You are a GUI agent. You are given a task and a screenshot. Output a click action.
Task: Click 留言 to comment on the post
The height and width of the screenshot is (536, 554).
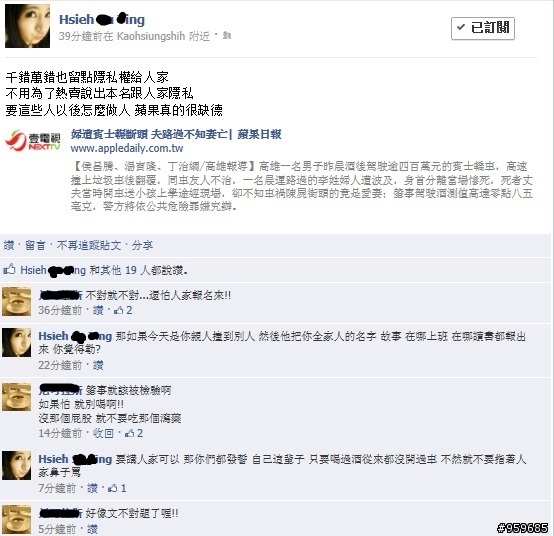point(35,245)
